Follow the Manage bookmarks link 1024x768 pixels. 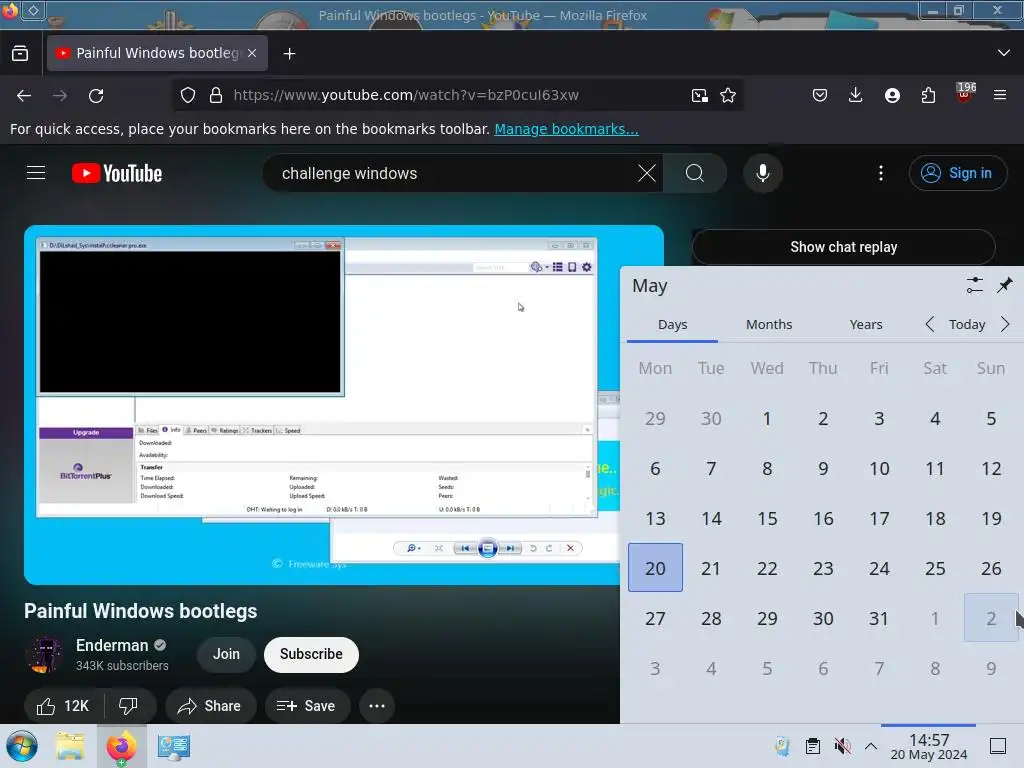[x=566, y=129]
